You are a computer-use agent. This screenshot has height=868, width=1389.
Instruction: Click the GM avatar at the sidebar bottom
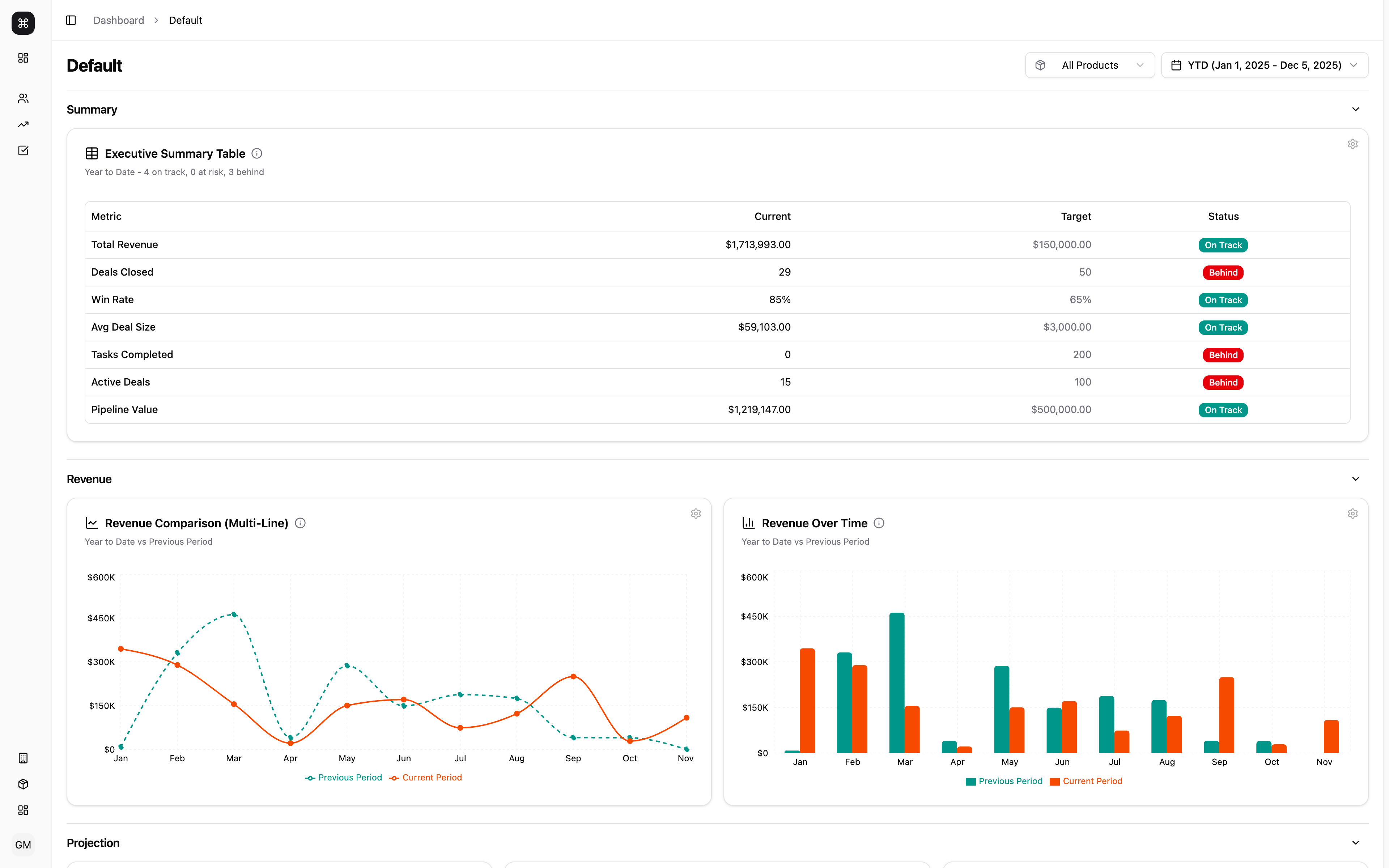24,844
